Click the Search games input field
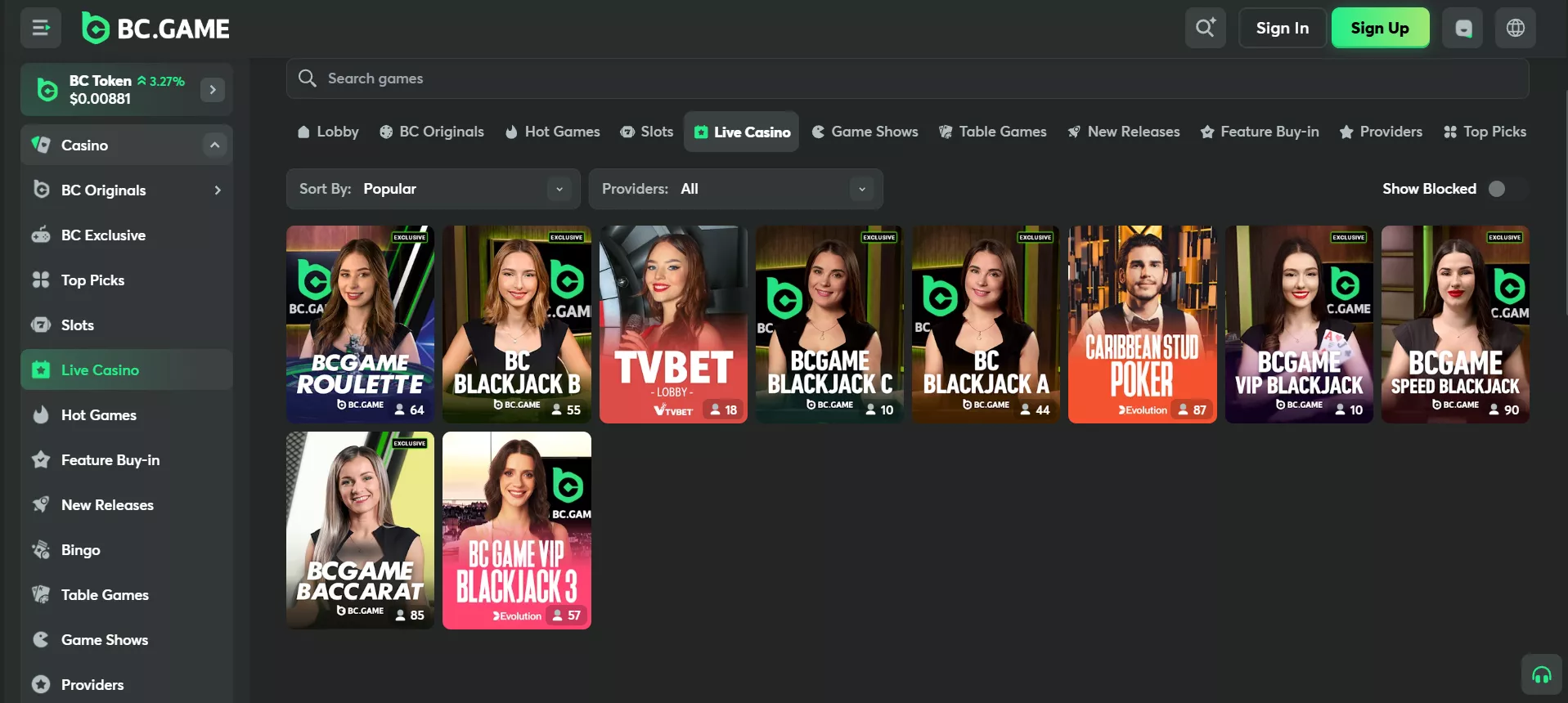 tap(906, 78)
